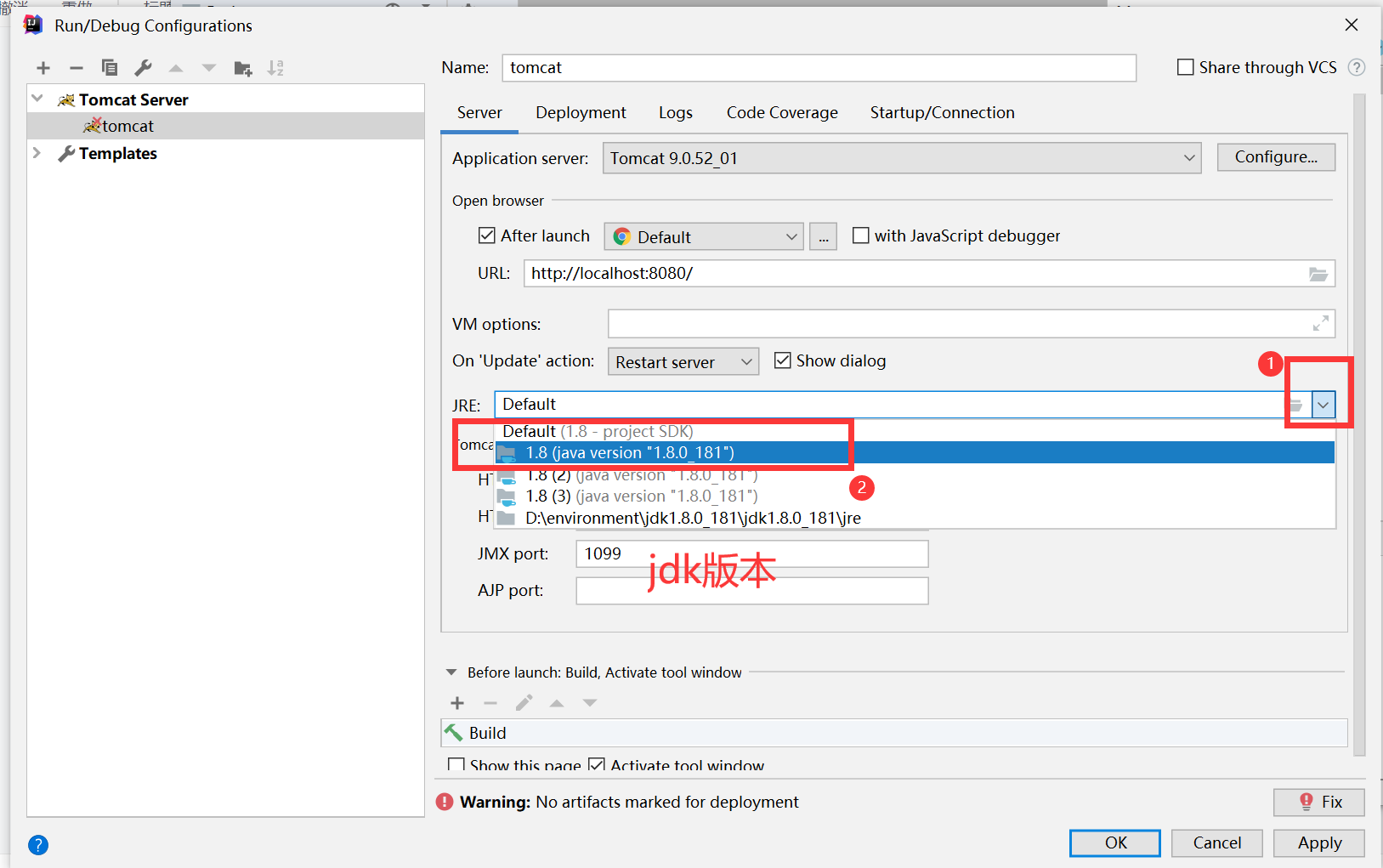1383x868 pixels.
Task: Click Fix for the warning
Action: pos(1319,802)
